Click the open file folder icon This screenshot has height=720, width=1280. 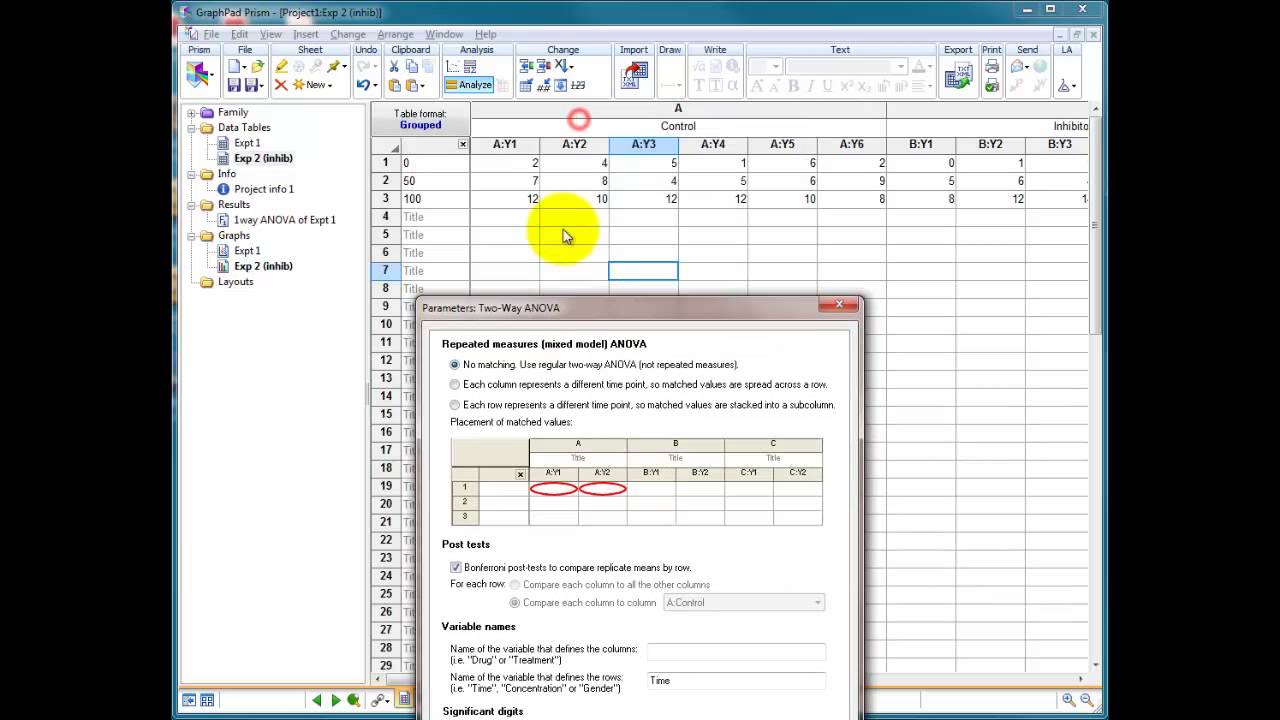[258, 66]
